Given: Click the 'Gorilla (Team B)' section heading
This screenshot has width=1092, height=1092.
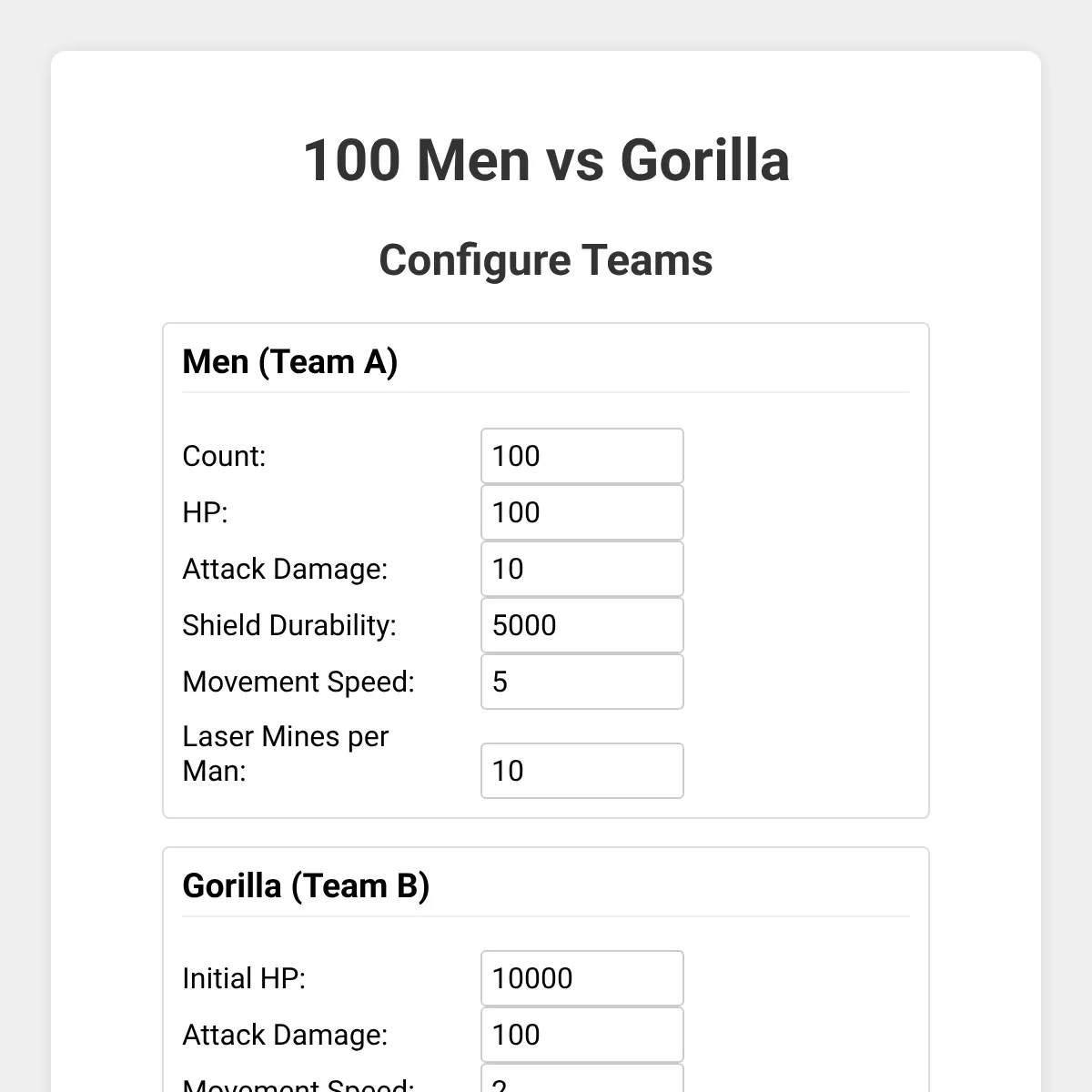Looking at the screenshot, I should (306, 885).
